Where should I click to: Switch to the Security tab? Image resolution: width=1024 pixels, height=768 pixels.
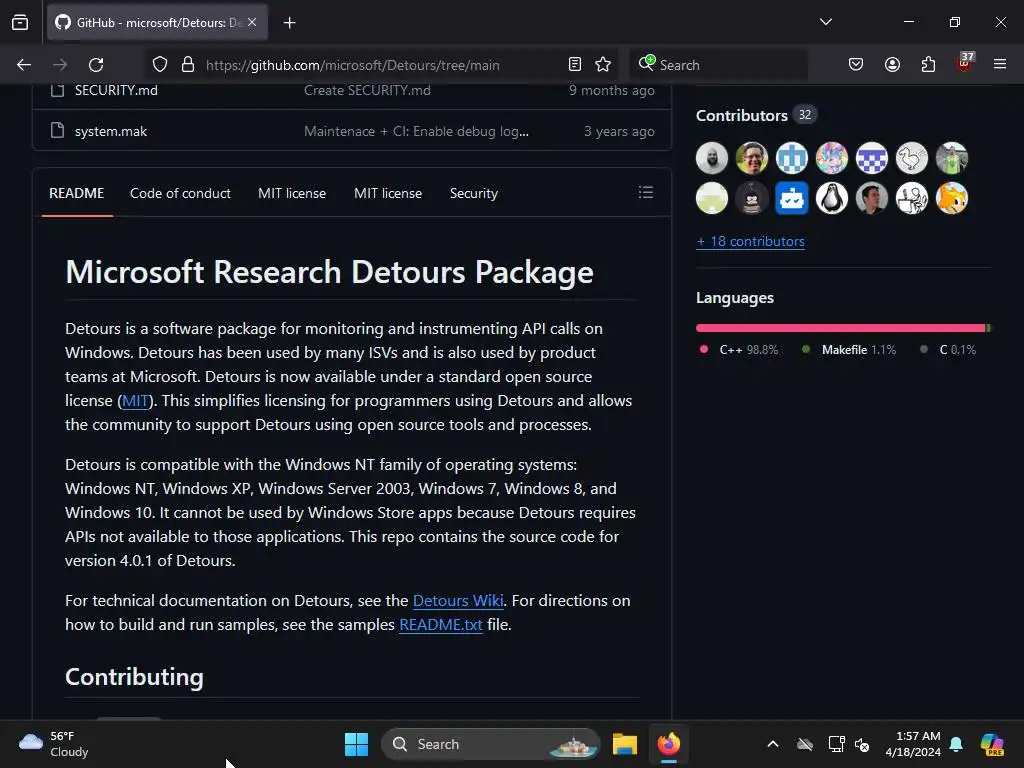click(x=473, y=193)
